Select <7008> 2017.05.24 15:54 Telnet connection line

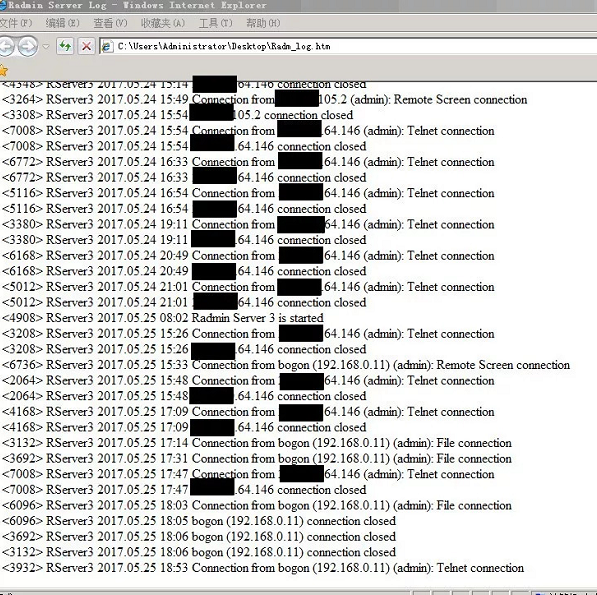coord(248,131)
